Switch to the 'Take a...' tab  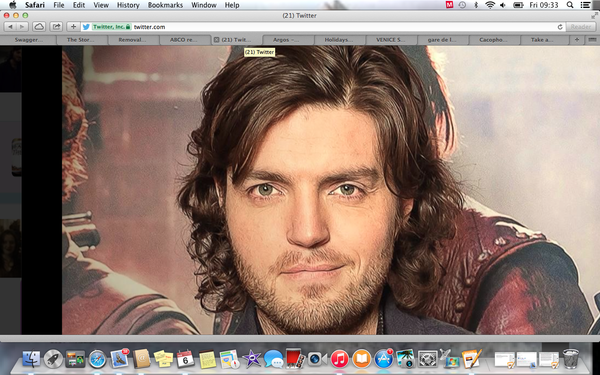tap(545, 40)
